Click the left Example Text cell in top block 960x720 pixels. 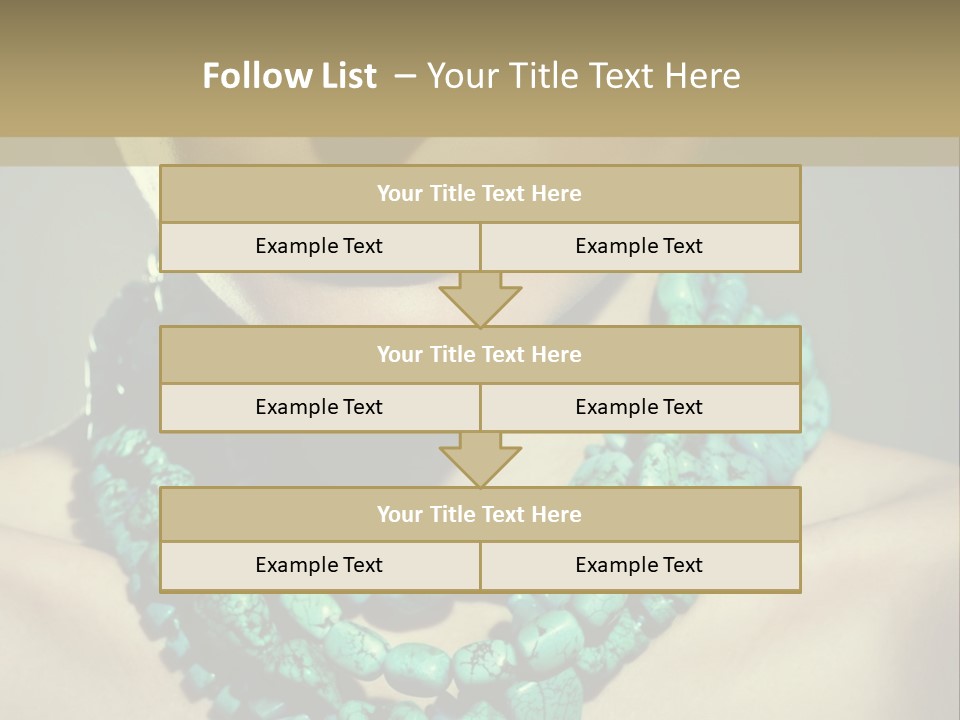coord(319,246)
